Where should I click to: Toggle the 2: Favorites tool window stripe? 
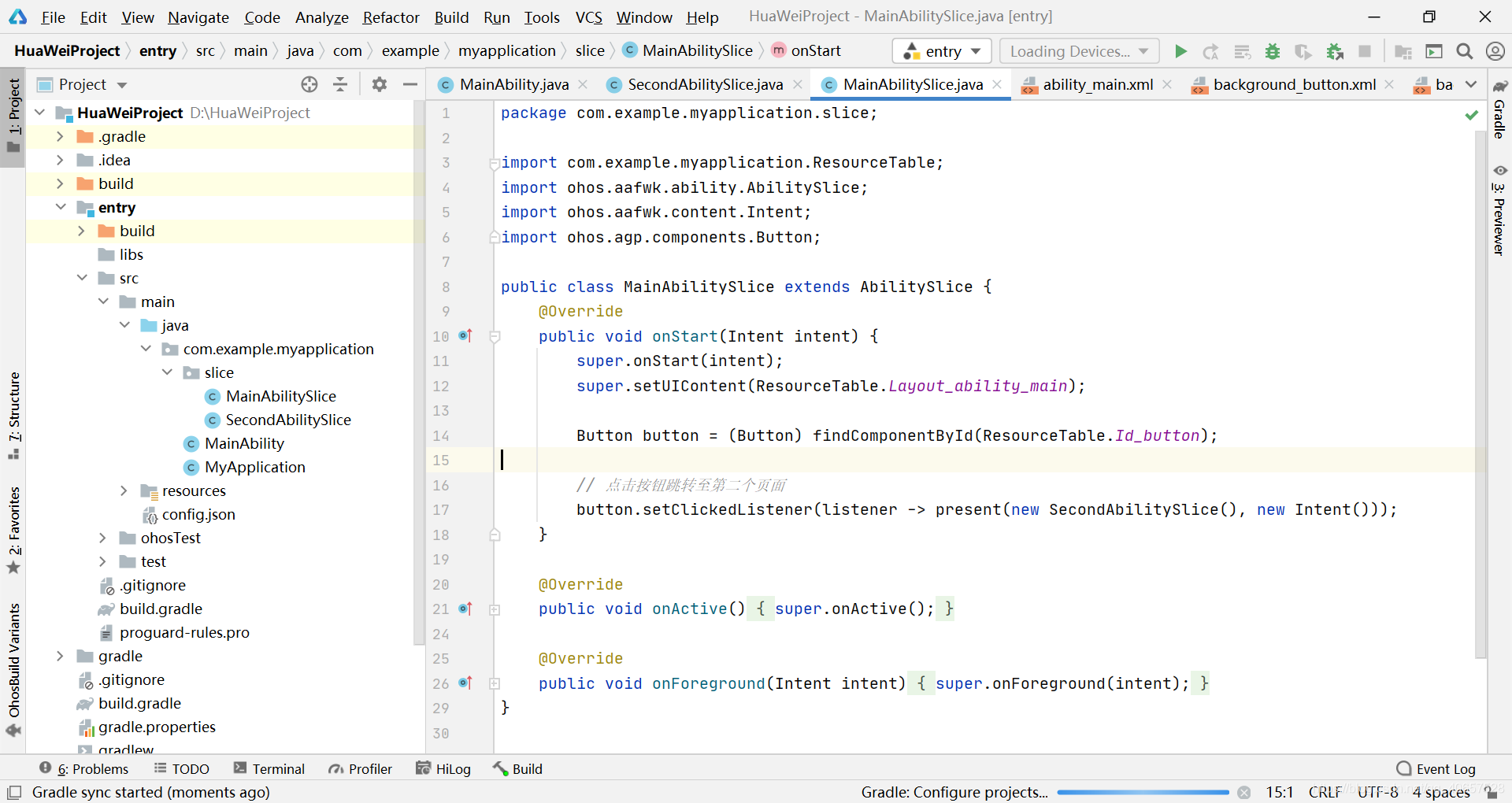click(x=13, y=531)
